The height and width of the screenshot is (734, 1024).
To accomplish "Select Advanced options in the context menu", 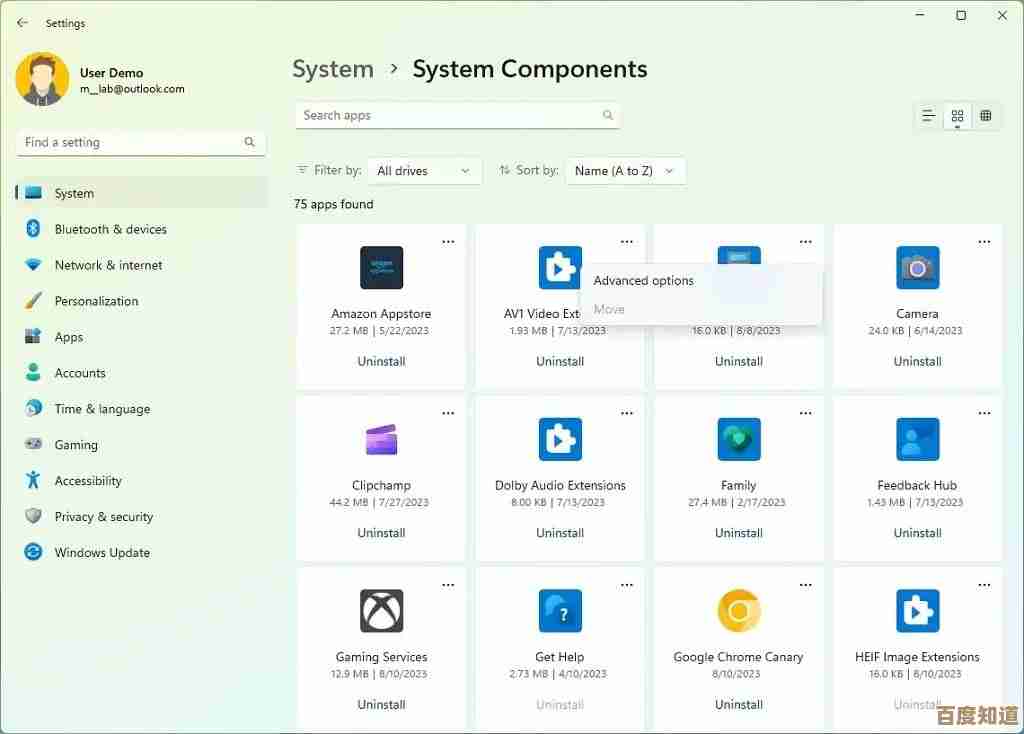I will [644, 281].
